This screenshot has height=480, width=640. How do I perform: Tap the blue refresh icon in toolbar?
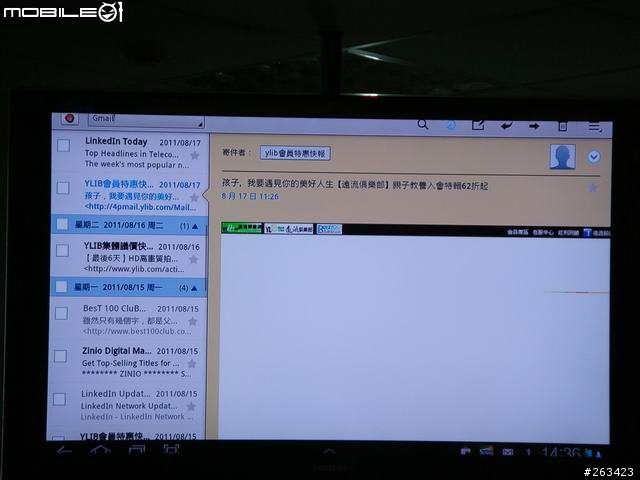click(451, 125)
